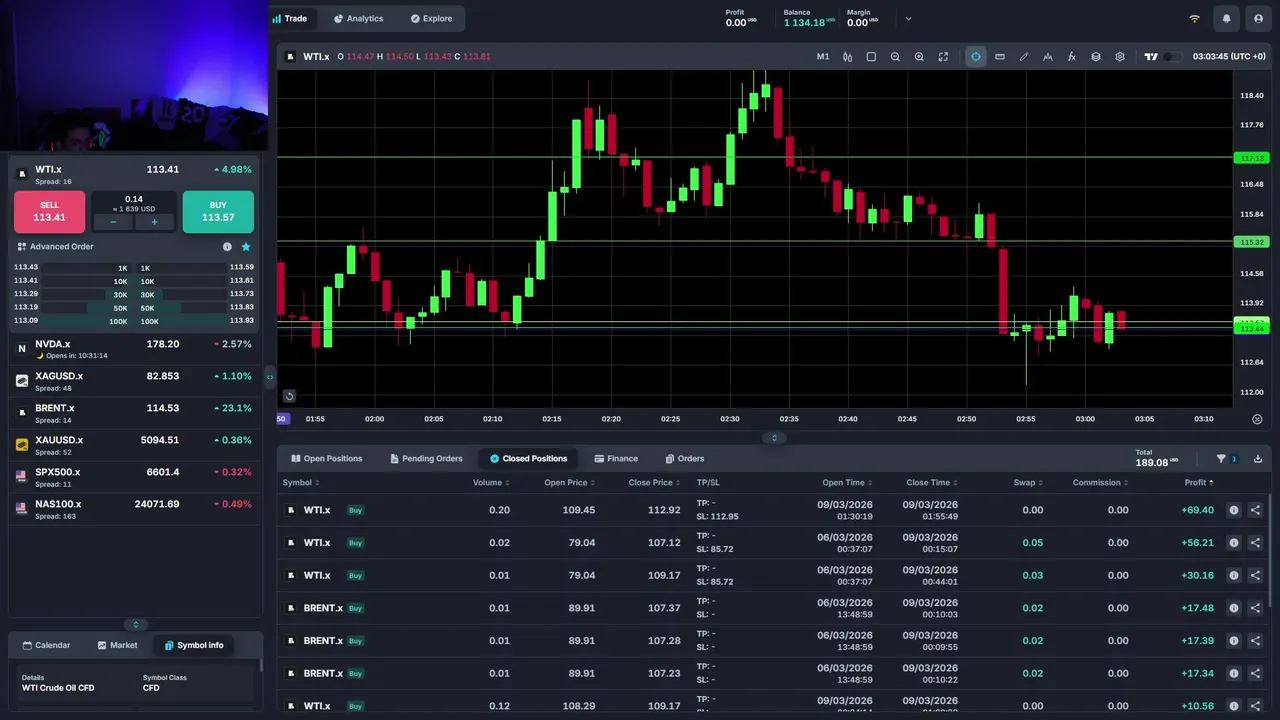
Task: Zoom in the chart with the plus magnifier
Action: click(x=919, y=57)
